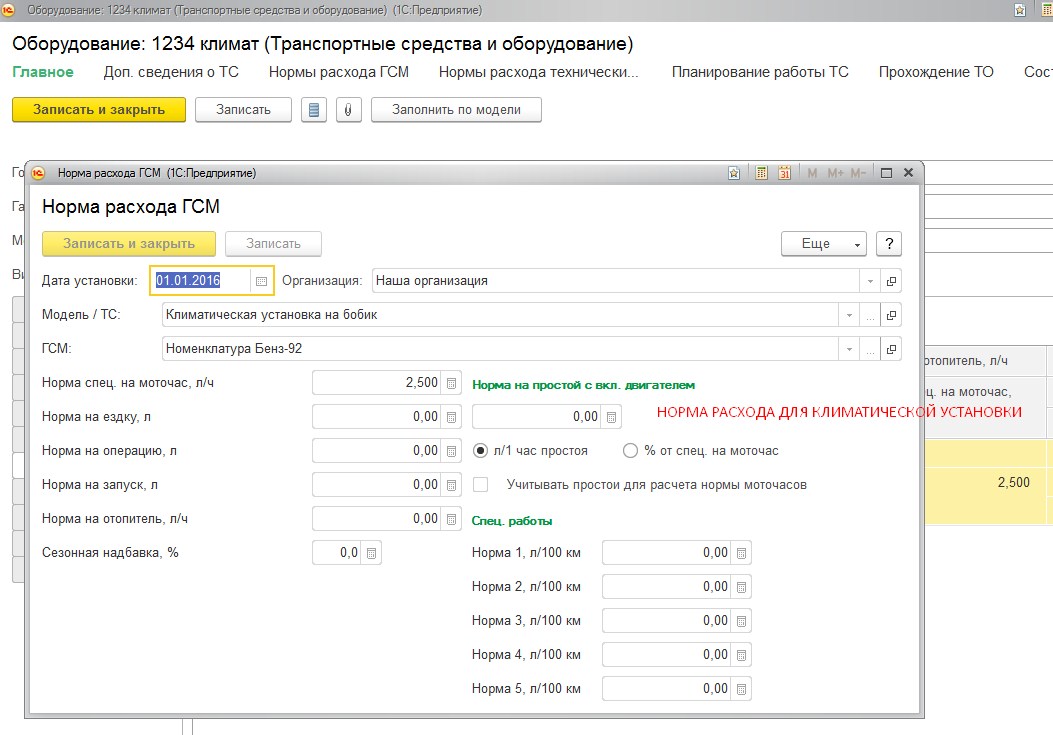The height and width of the screenshot is (735, 1053).
Task: Click the Сезонная надбавка input field
Action: pyautogui.click(x=336, y=553)
